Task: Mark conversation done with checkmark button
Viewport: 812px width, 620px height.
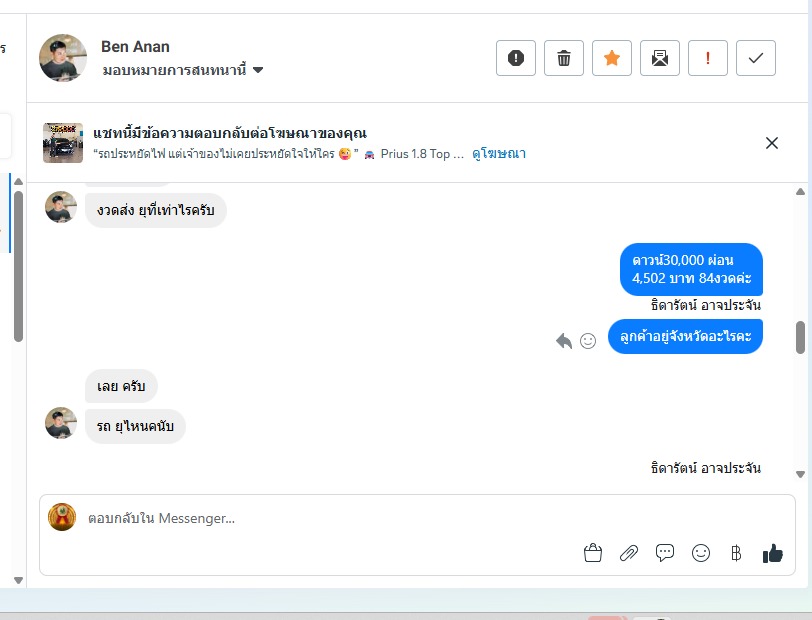Action: pyautogui.click(x=756, y=58)
